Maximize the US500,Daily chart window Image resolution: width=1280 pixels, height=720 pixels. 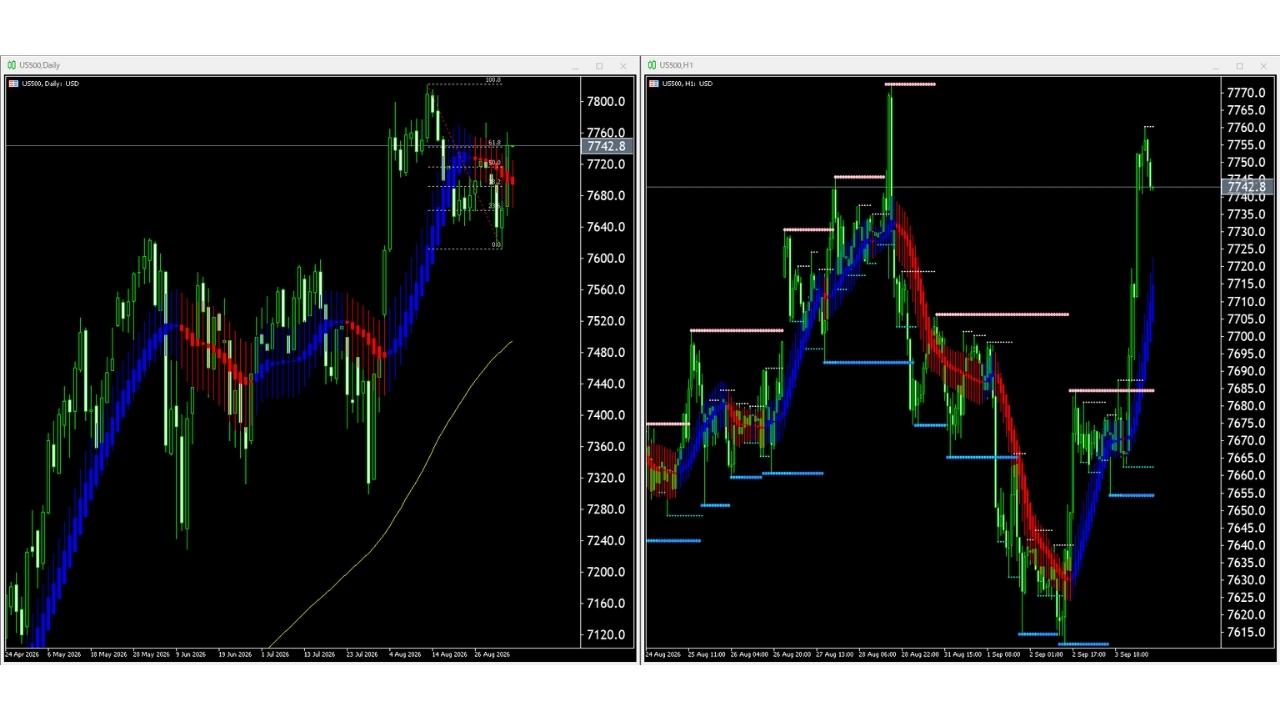click(599, 66)
